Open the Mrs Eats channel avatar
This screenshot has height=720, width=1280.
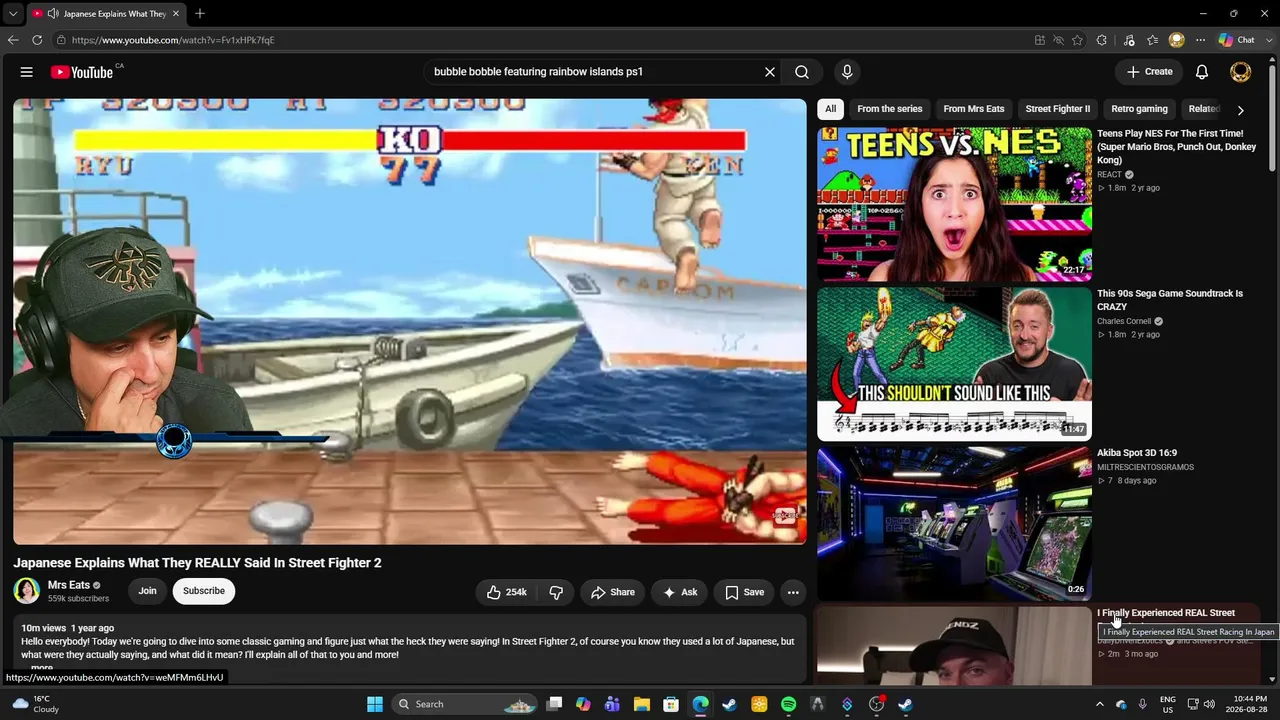(27, 591)
